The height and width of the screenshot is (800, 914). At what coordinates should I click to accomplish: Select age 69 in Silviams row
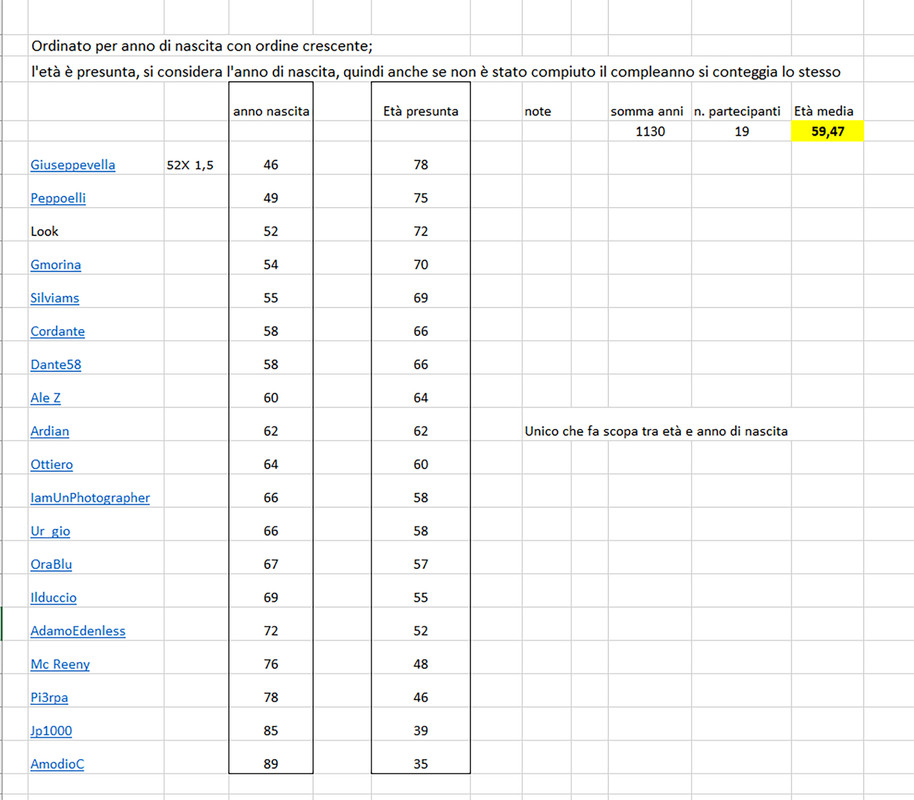[421, 298]
